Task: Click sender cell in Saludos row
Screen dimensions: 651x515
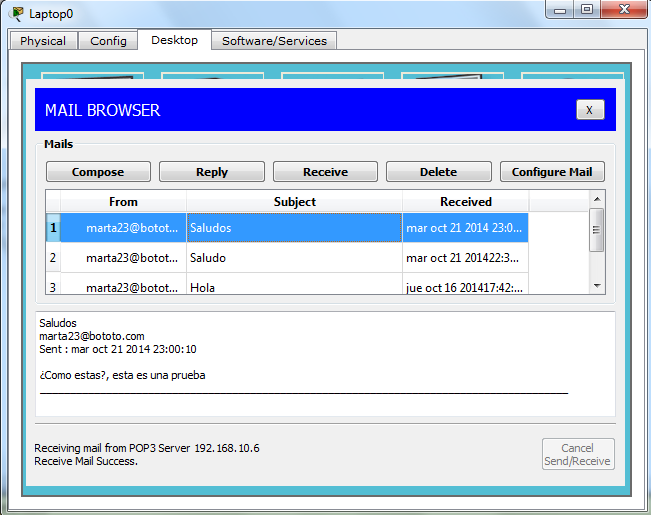Action: 123,228
